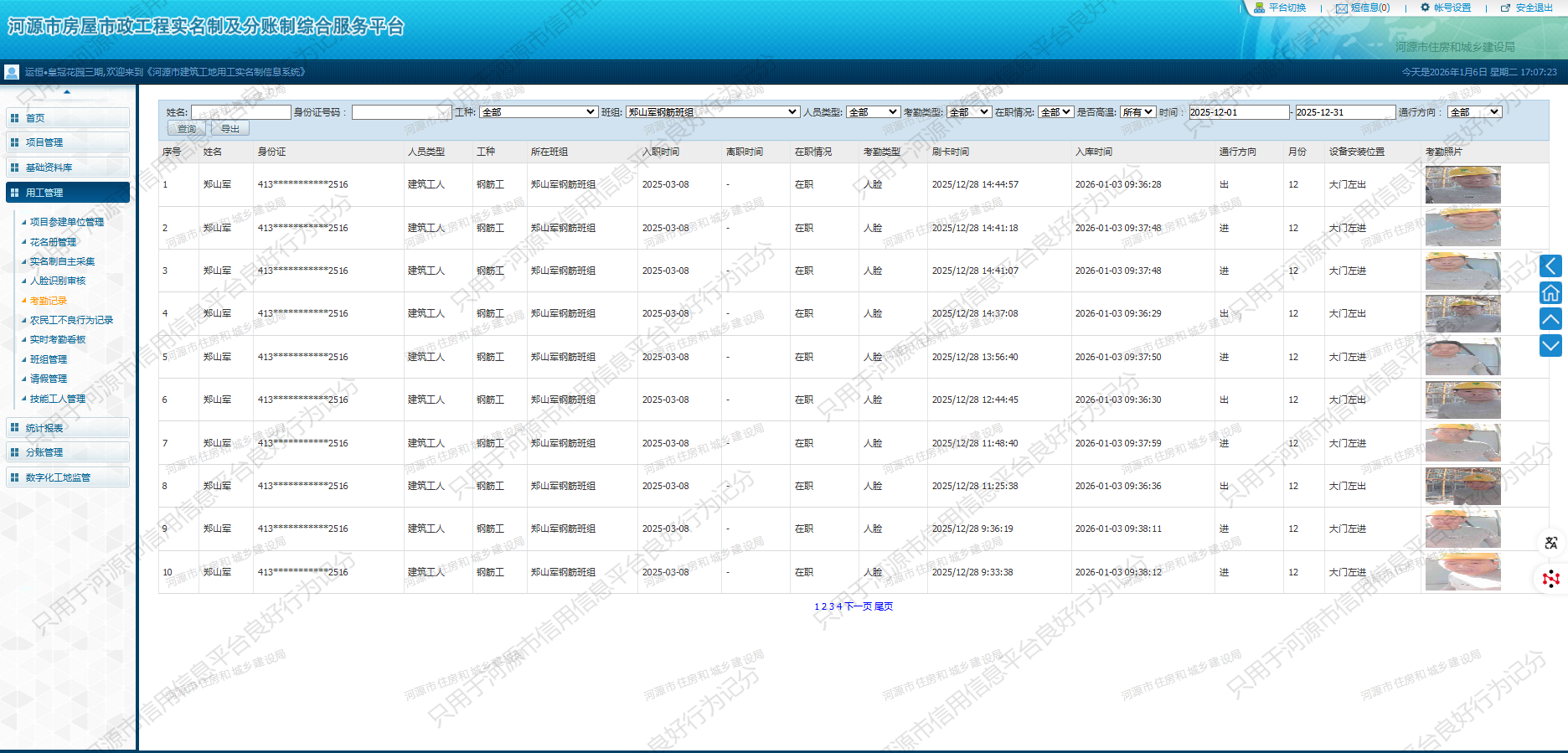Click the 安全退出 logout icon
The height and width of the screenshot is (753, 1568).
coord(1505,8)
